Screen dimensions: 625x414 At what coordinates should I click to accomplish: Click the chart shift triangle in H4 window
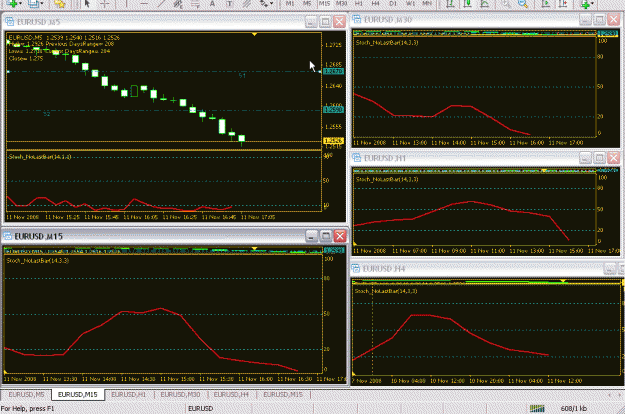[563, 281]
